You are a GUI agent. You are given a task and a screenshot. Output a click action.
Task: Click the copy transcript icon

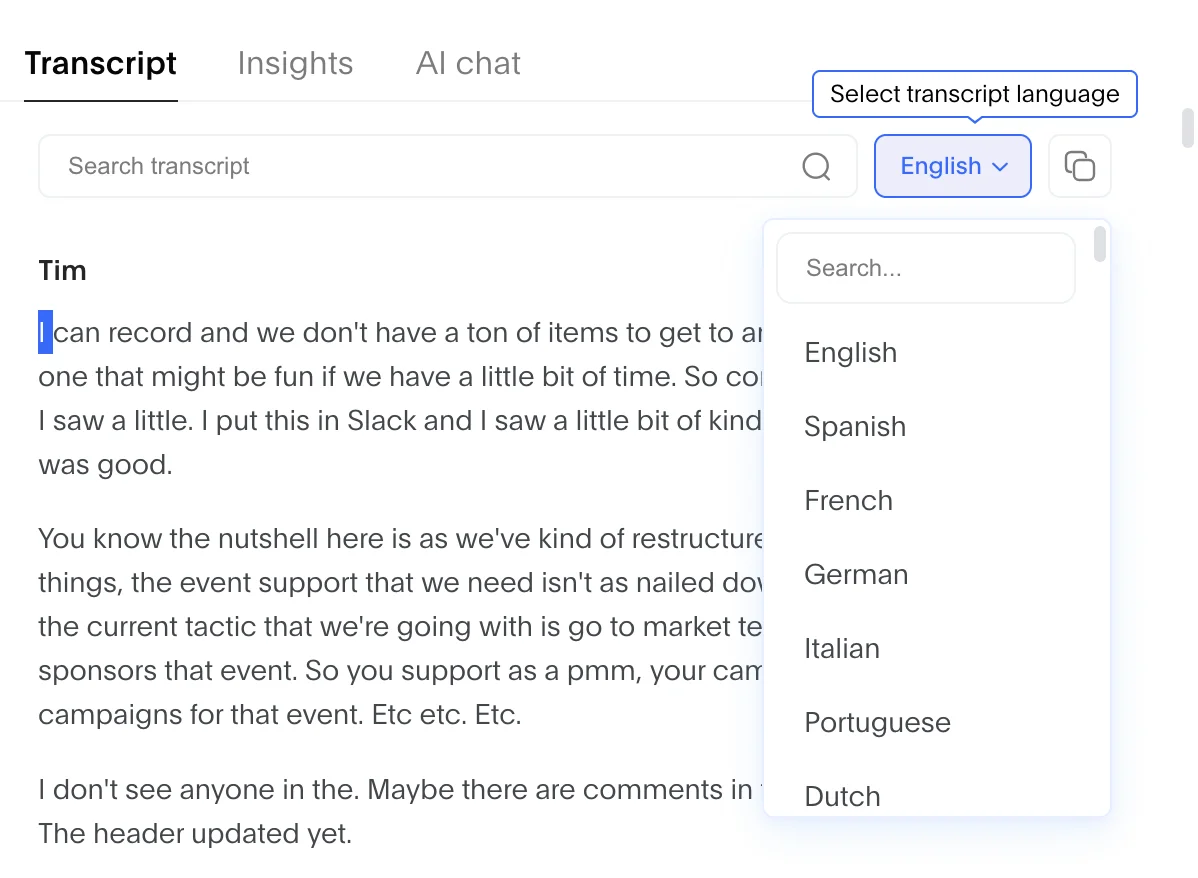1080,166
